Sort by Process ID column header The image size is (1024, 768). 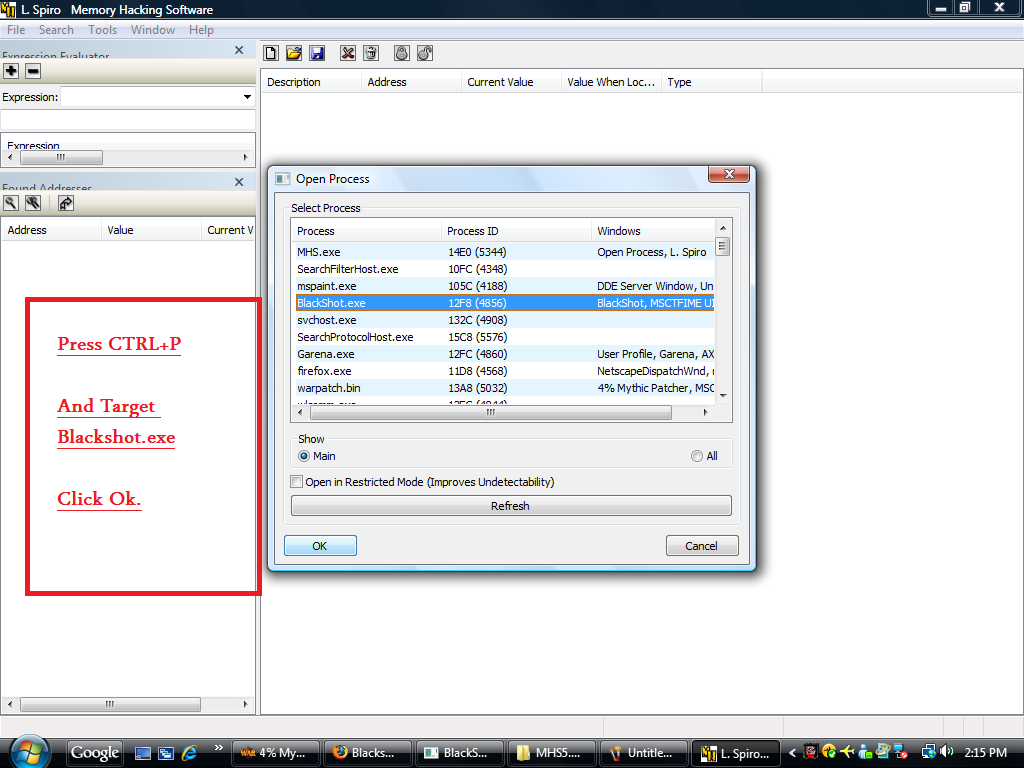click(x=517, y=231)
